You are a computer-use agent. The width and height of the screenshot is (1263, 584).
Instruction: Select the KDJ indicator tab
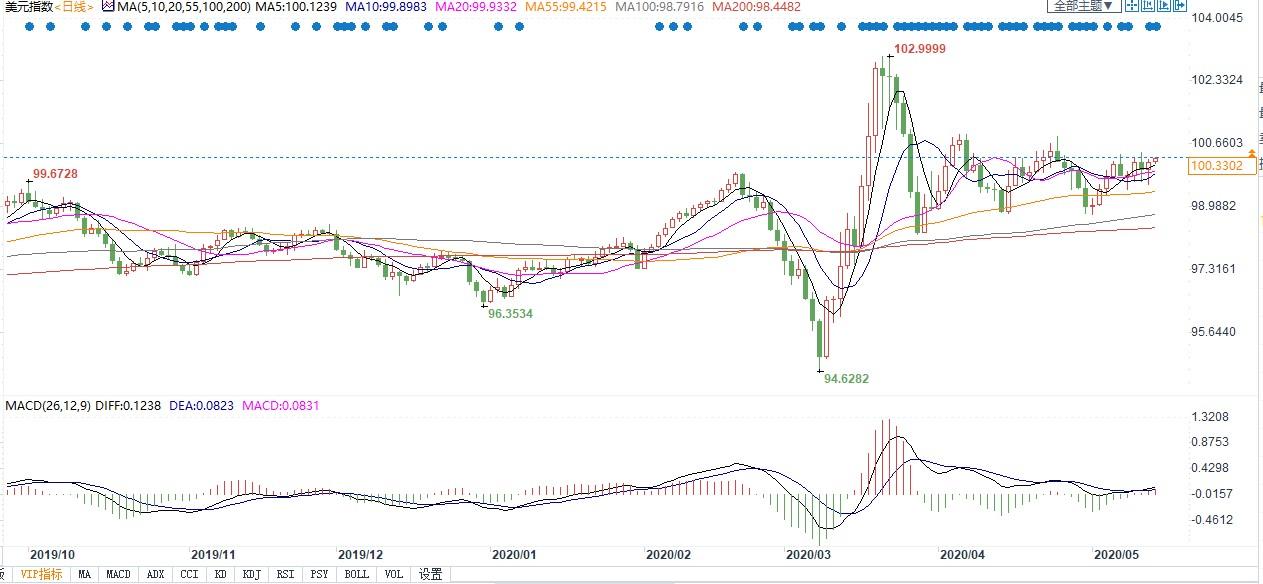(252, 575)
